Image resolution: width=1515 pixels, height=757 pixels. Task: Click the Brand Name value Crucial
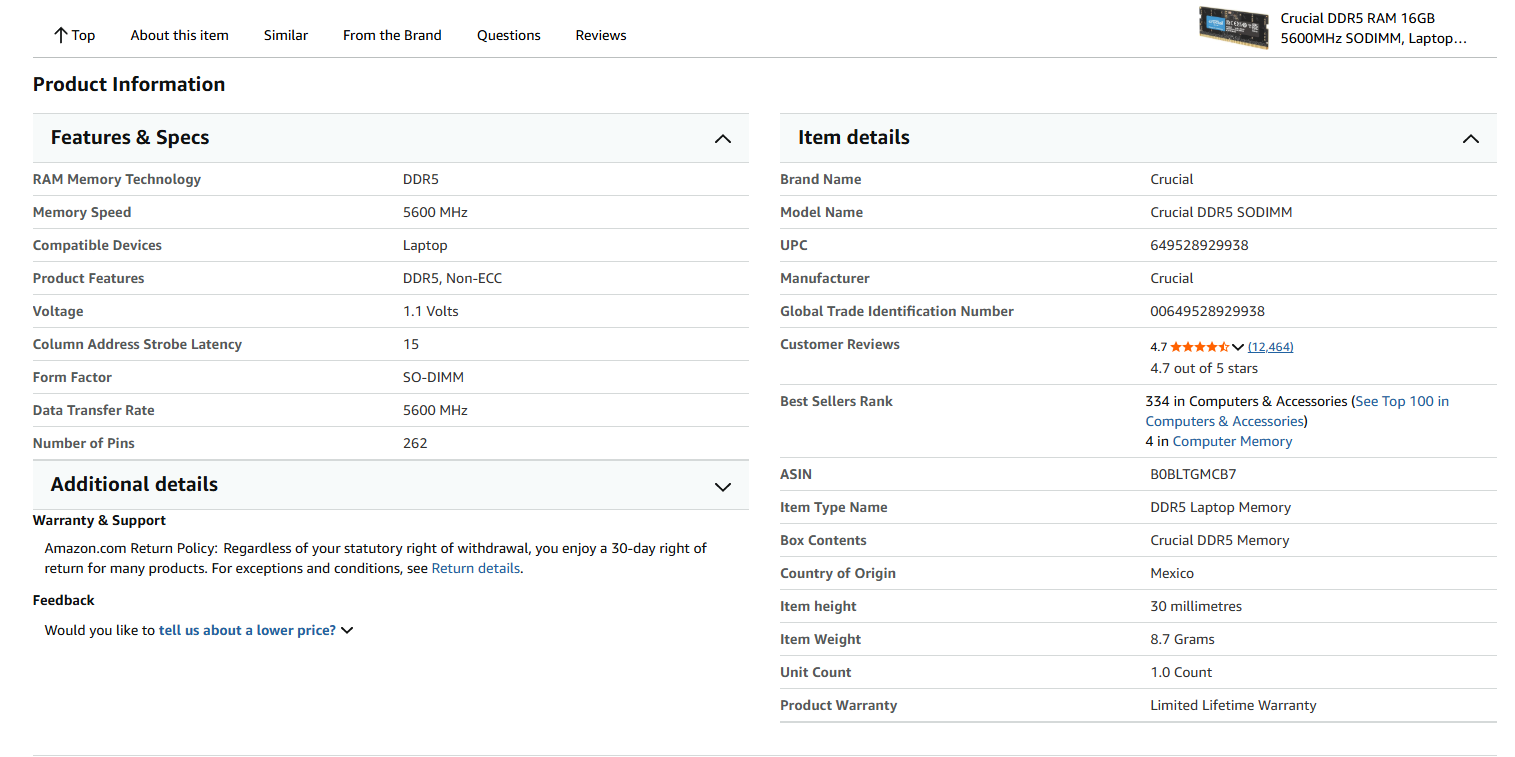1172,179
